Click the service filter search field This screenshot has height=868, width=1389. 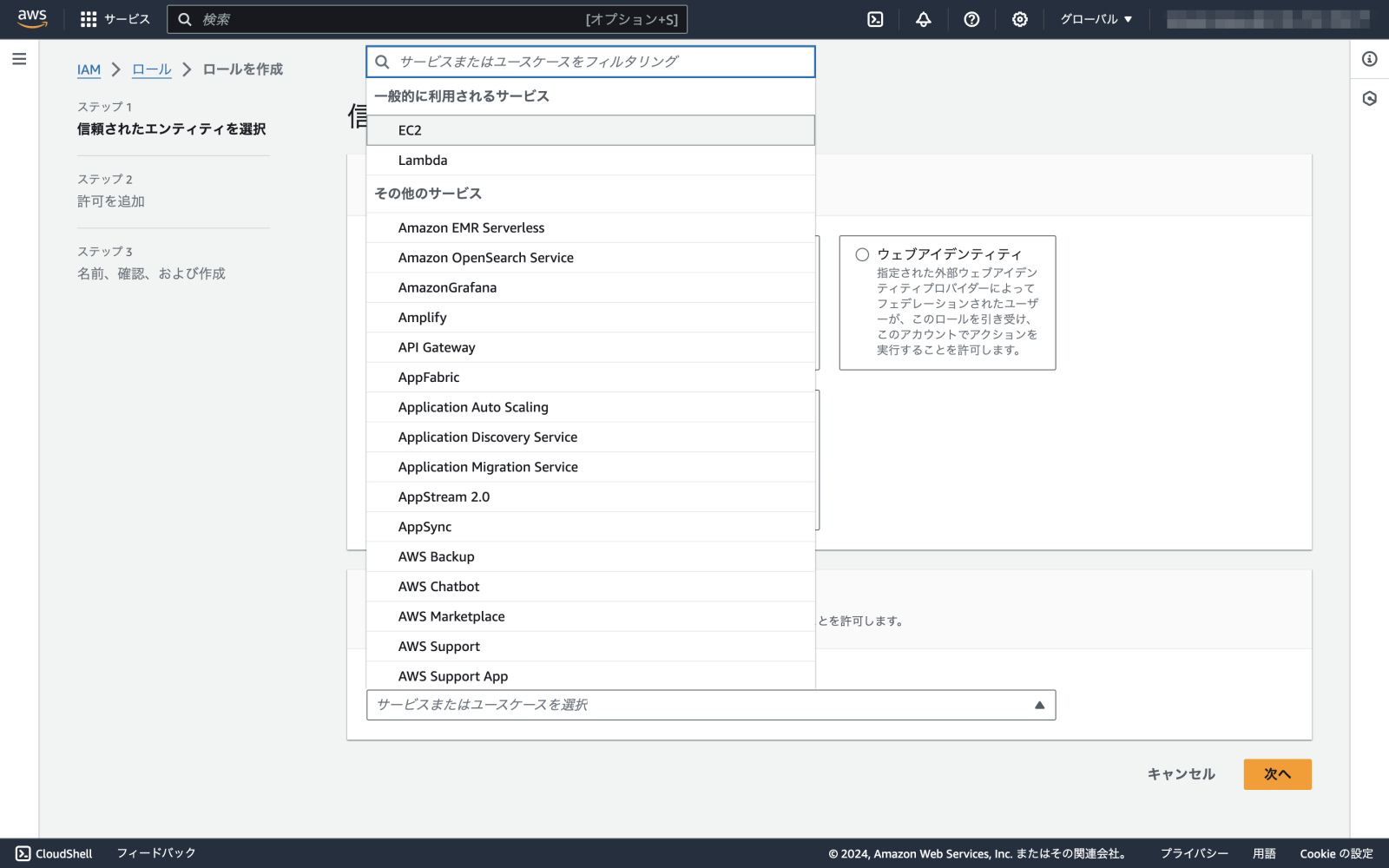click(590, 62)
